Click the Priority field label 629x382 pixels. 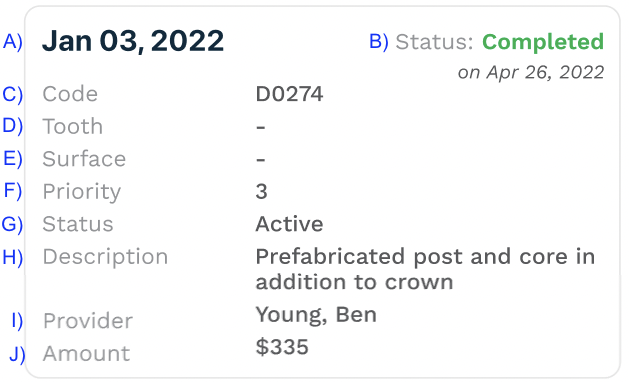82,192
